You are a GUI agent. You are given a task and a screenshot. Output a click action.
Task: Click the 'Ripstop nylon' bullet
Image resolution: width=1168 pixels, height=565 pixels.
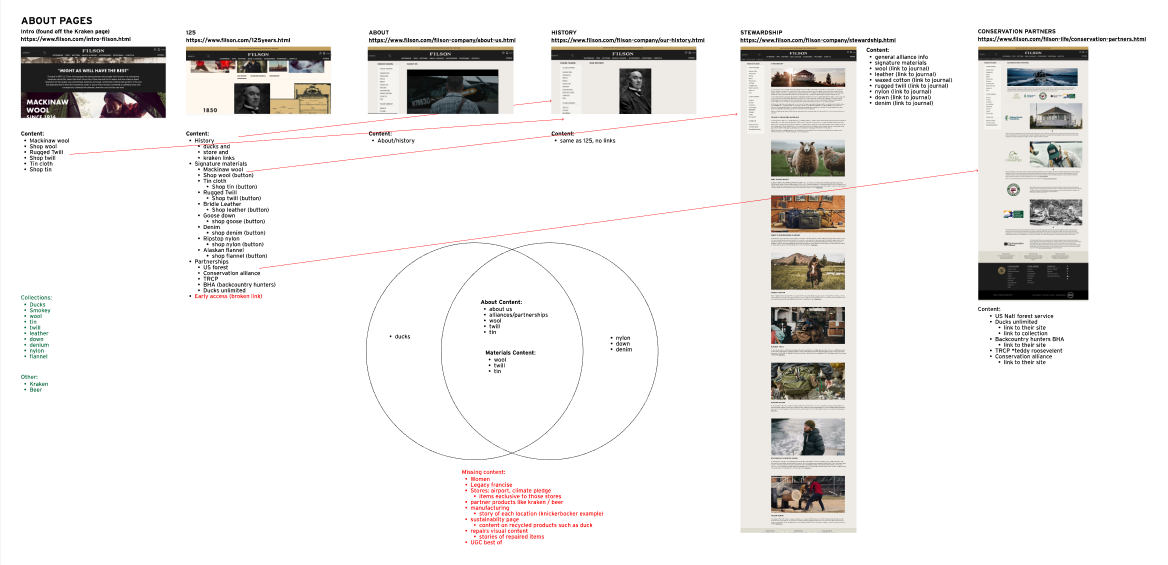tap(221, 238)
